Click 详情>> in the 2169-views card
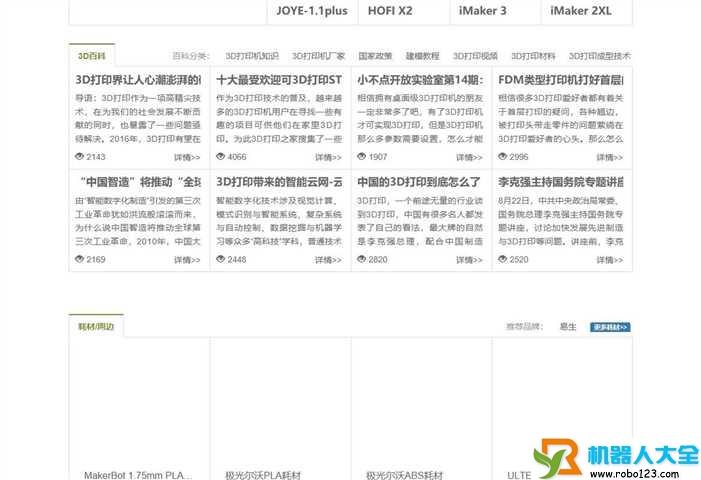 (187, 260)
